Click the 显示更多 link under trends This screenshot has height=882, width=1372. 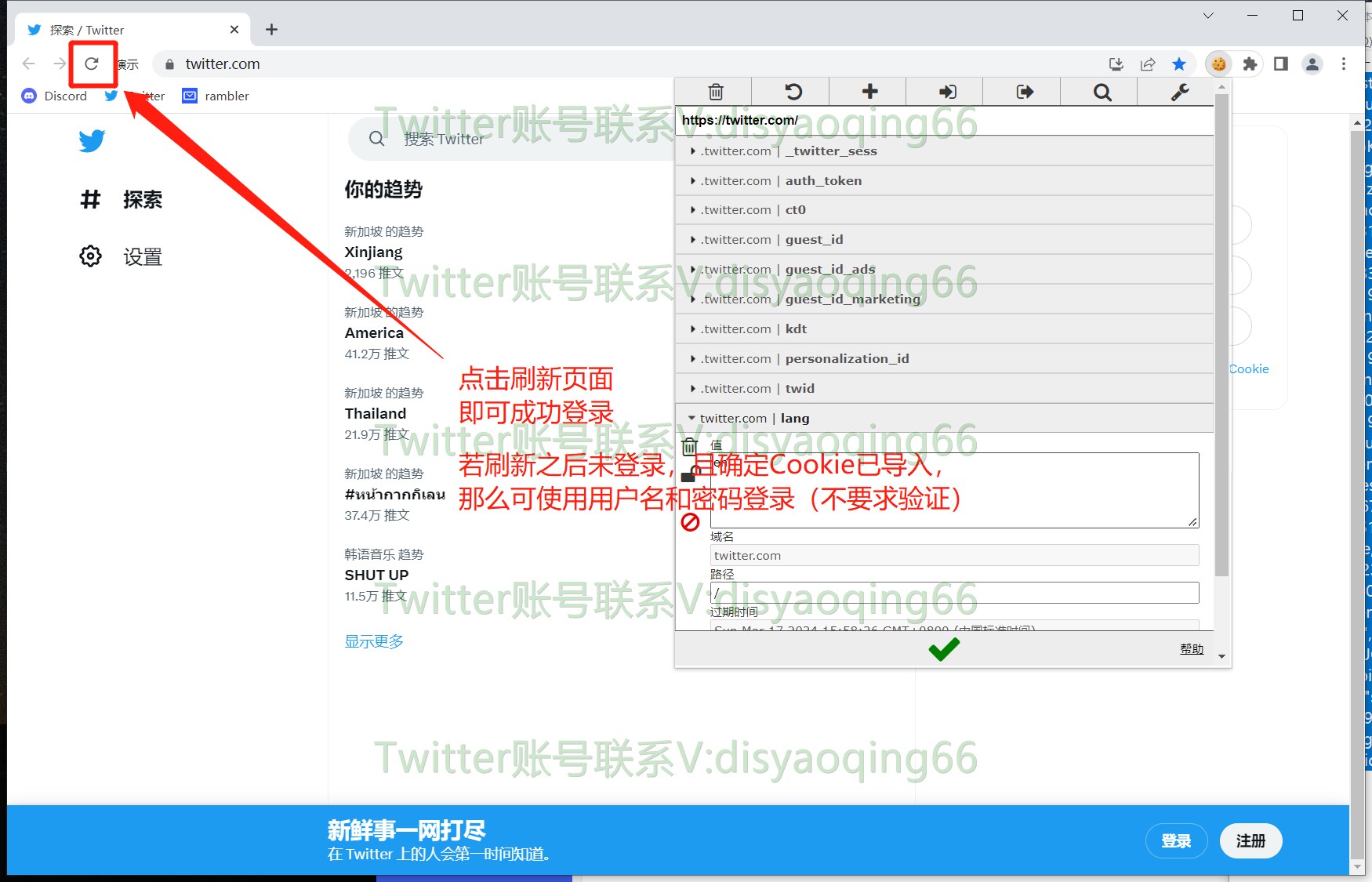[374, 641]
